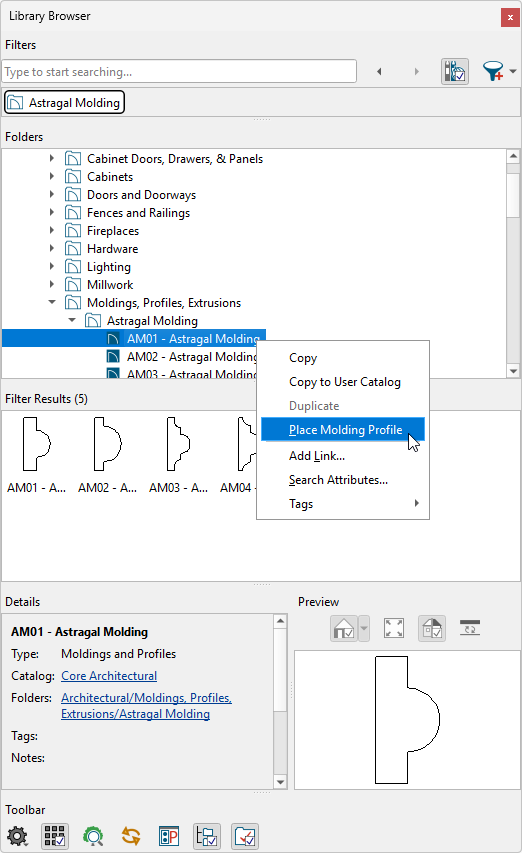
Task: Open Library Browser preferences gear icon
Action: click(x=17, y=836)
